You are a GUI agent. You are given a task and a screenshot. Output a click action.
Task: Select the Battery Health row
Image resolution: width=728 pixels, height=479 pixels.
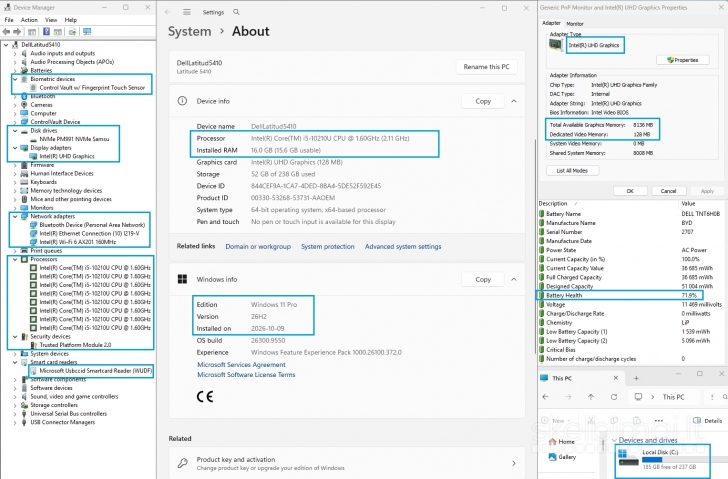tap(620, 295)
